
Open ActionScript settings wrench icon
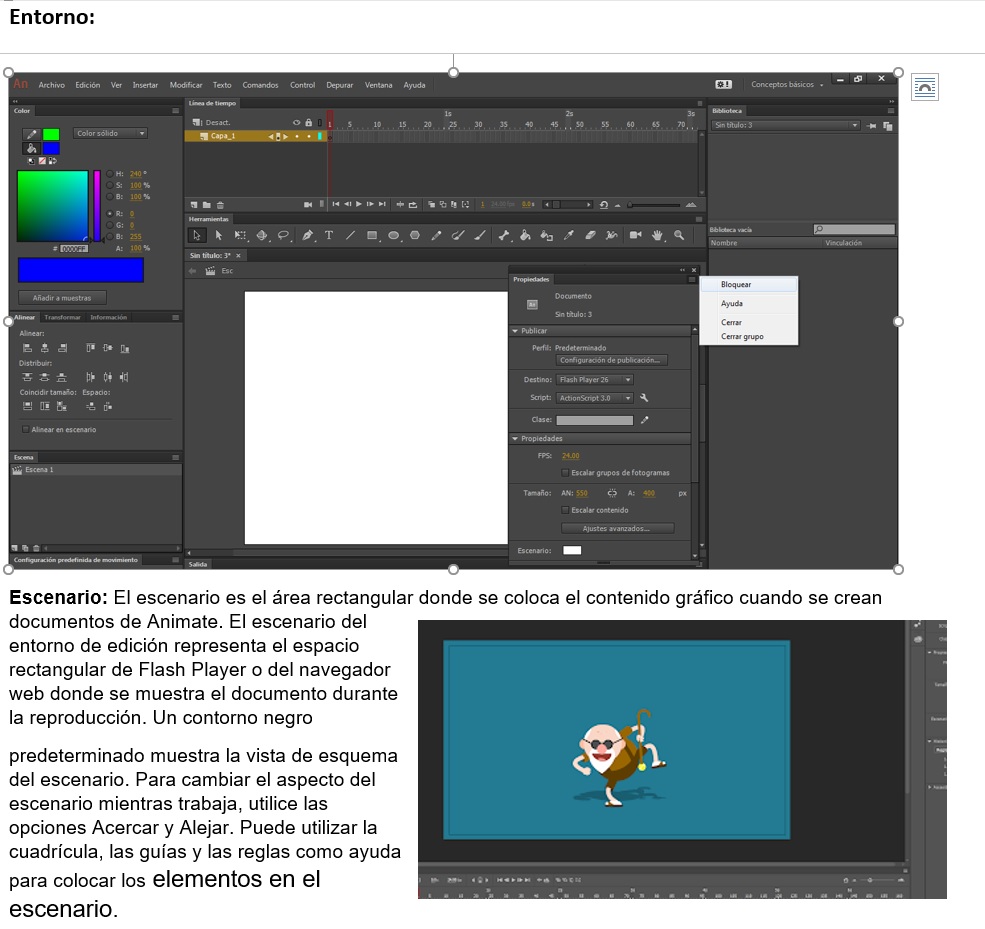pyautogui.click(x=644, y=398)
